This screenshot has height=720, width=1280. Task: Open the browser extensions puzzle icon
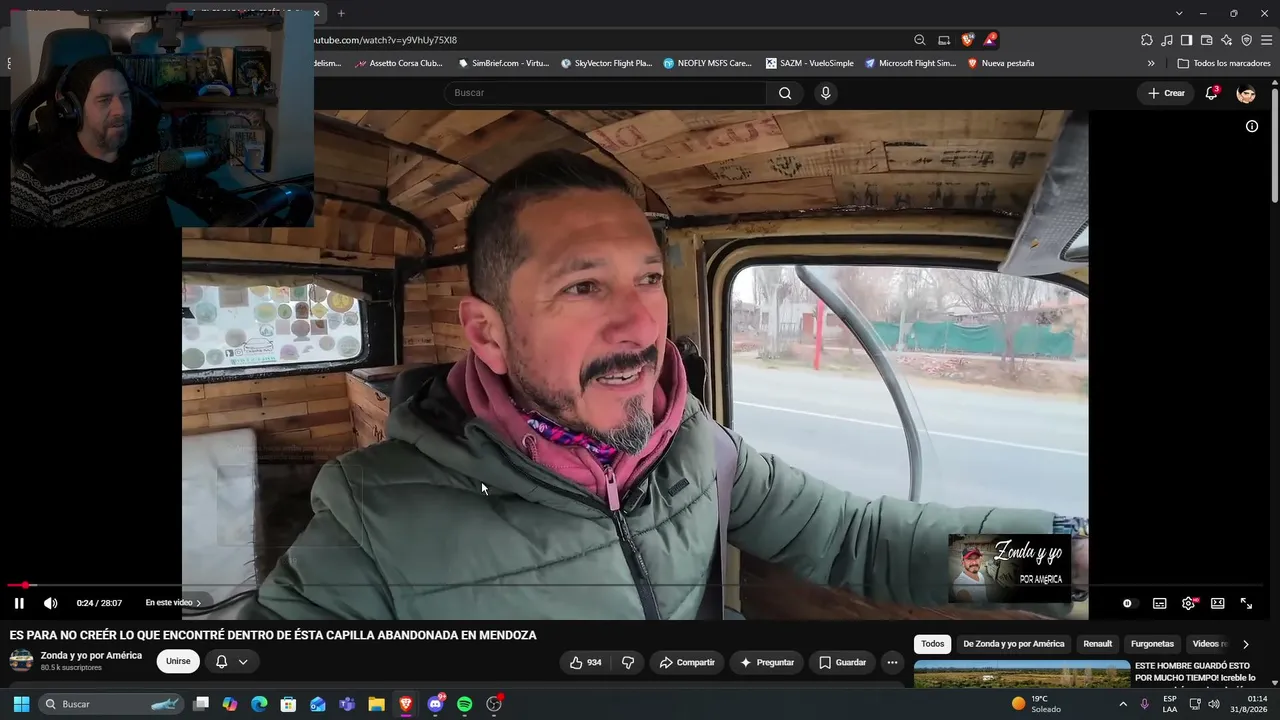[1147, 40]
